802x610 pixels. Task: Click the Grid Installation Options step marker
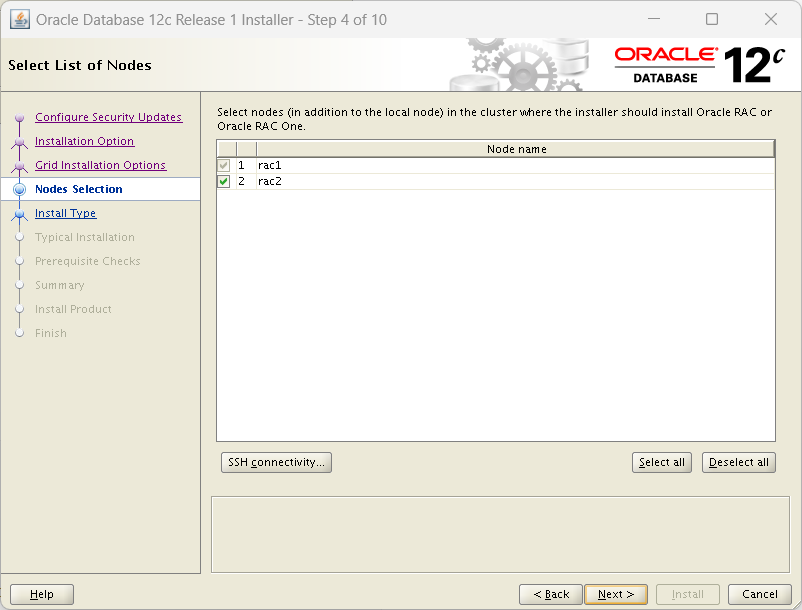point(19,166)
